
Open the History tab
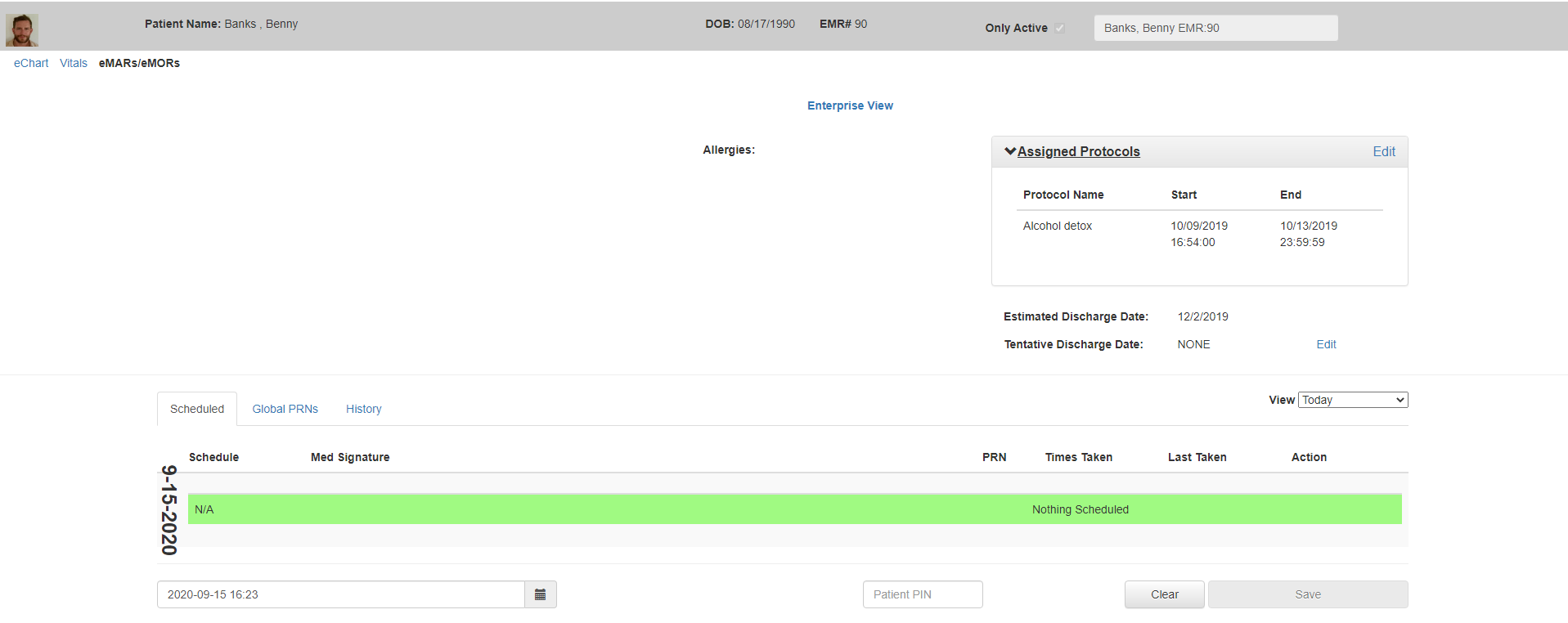pyautogui.click(x=363, y=409)
